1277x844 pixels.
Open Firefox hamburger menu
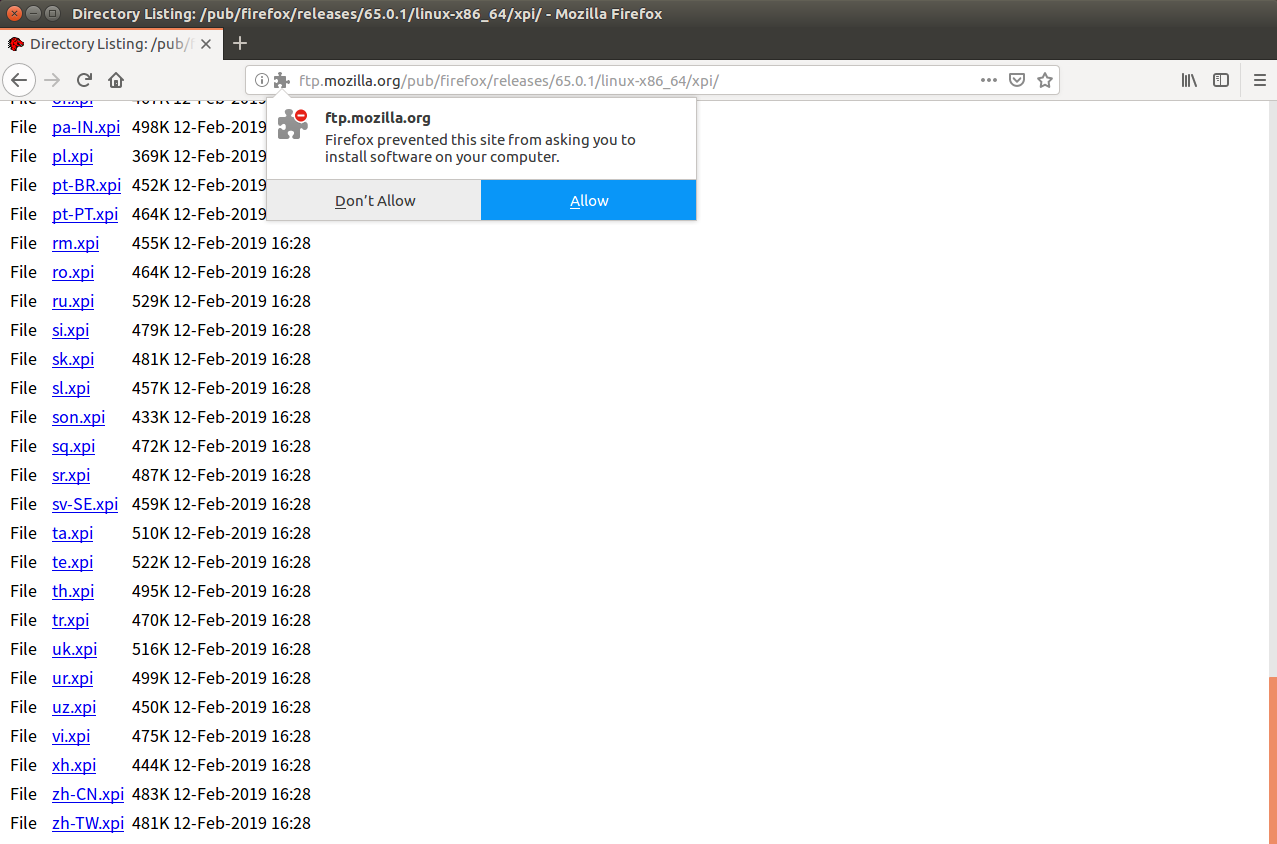1260,80
